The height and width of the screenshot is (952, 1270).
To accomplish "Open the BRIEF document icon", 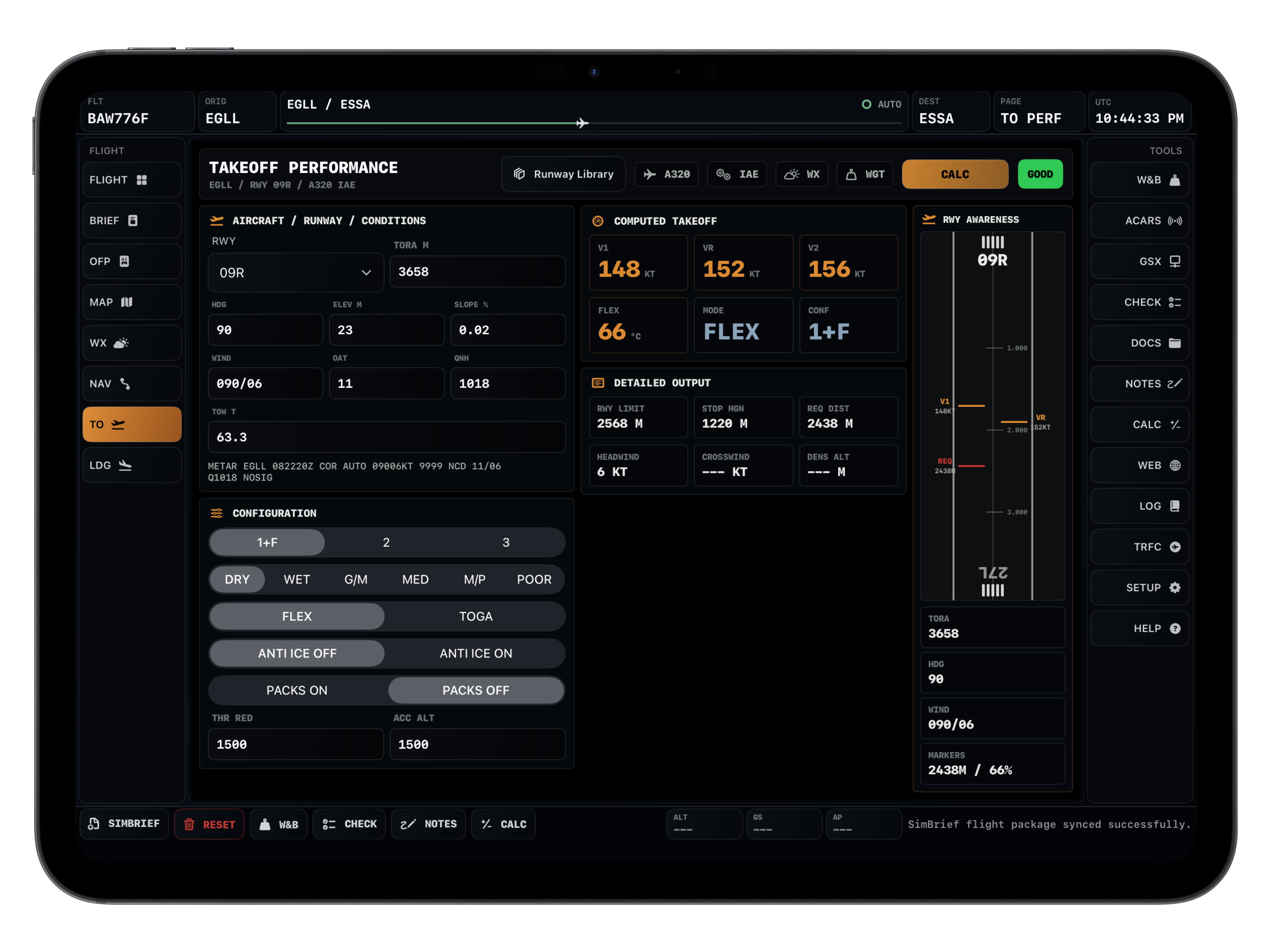I will (133, 221).
